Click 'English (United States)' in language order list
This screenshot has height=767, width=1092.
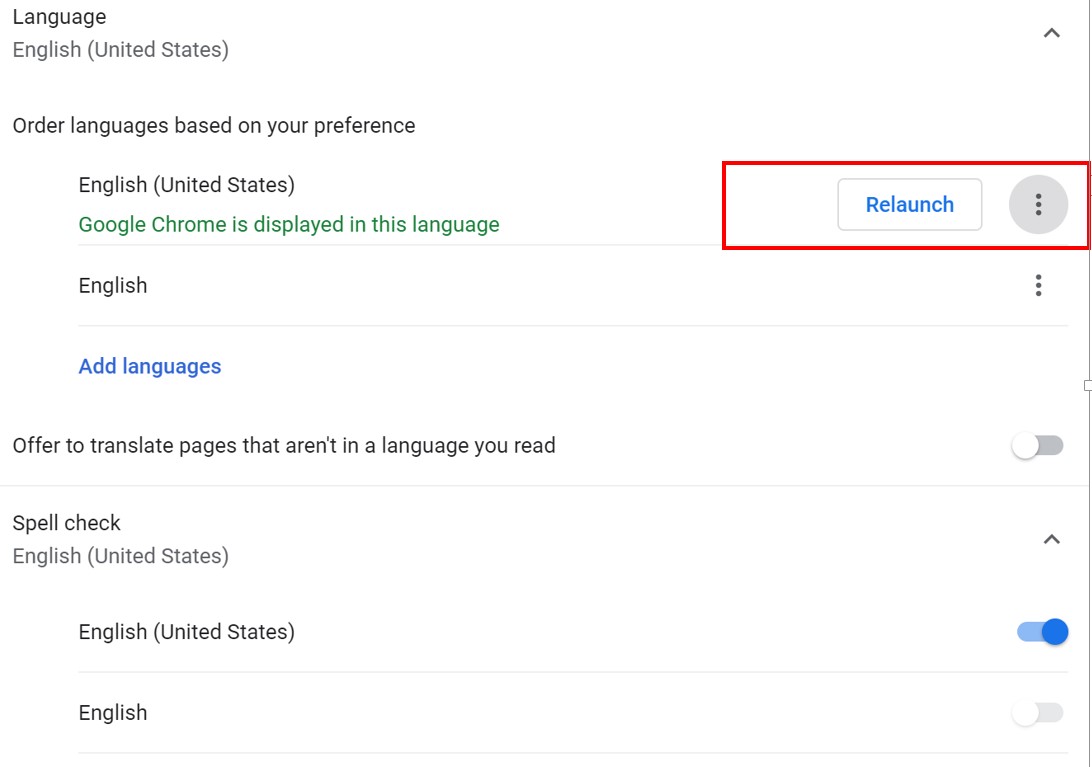187,185
